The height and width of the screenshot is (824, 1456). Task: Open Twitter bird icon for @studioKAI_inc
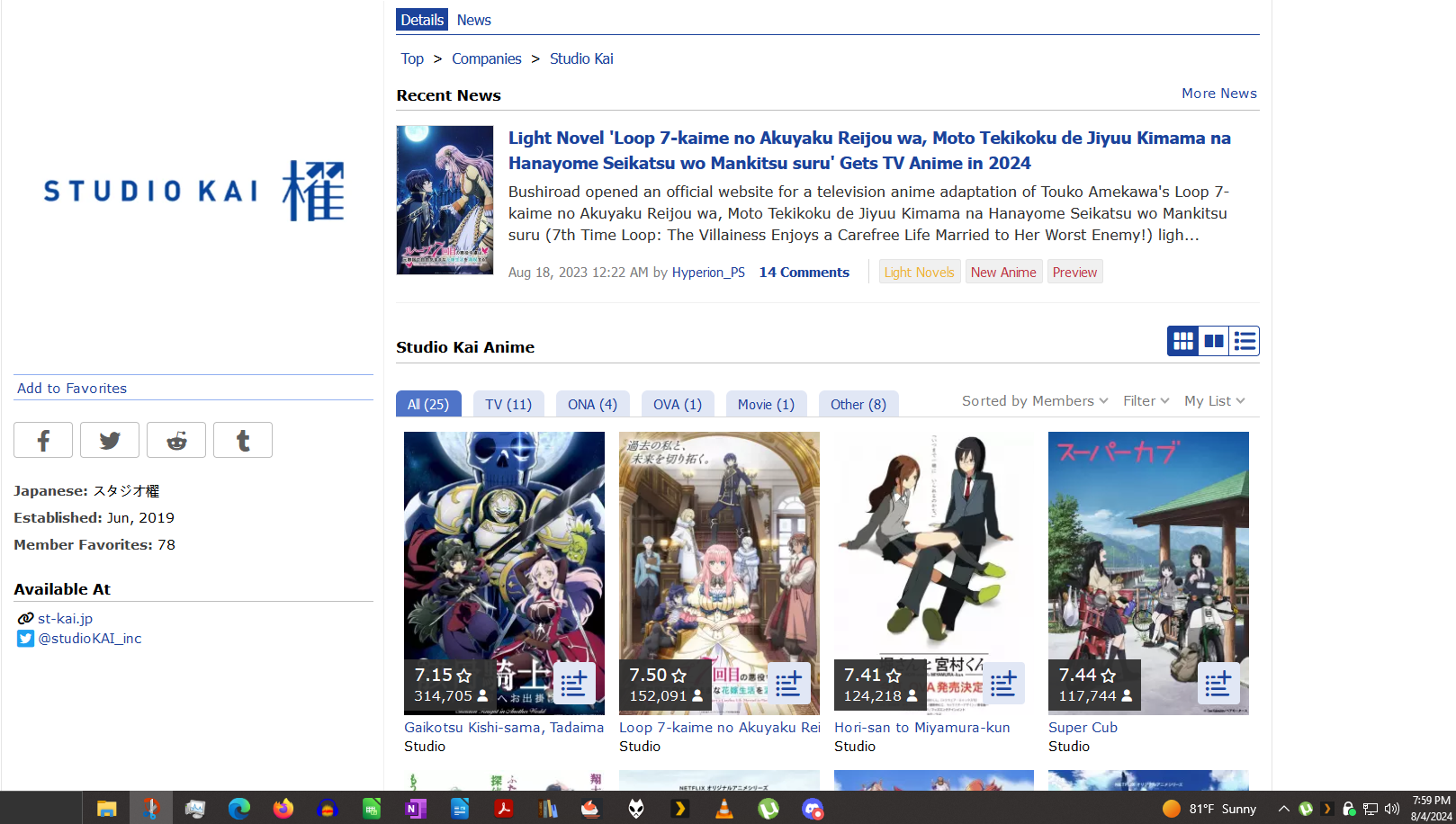pos(25,639)
